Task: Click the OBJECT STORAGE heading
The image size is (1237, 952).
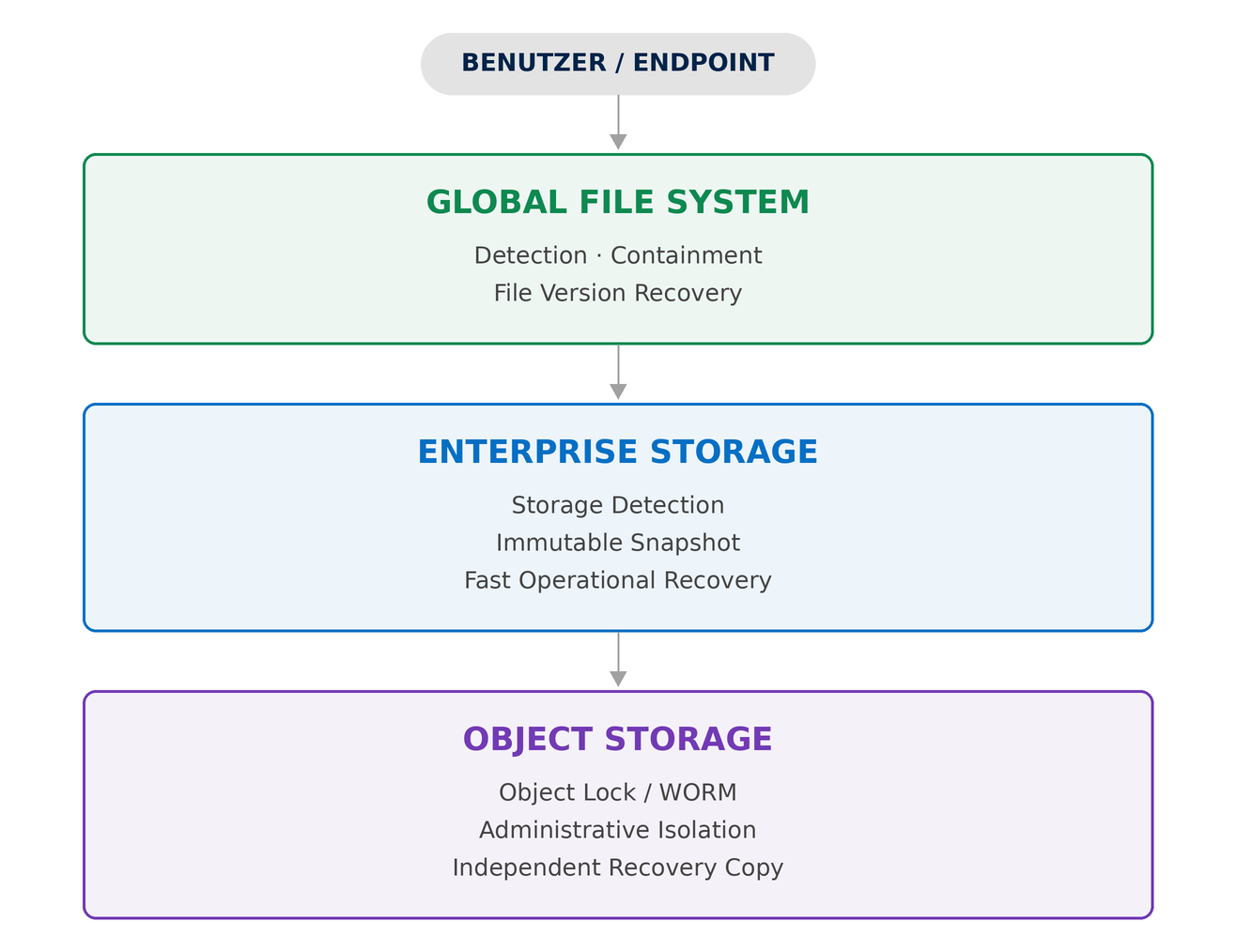Action: click(618, 740)
